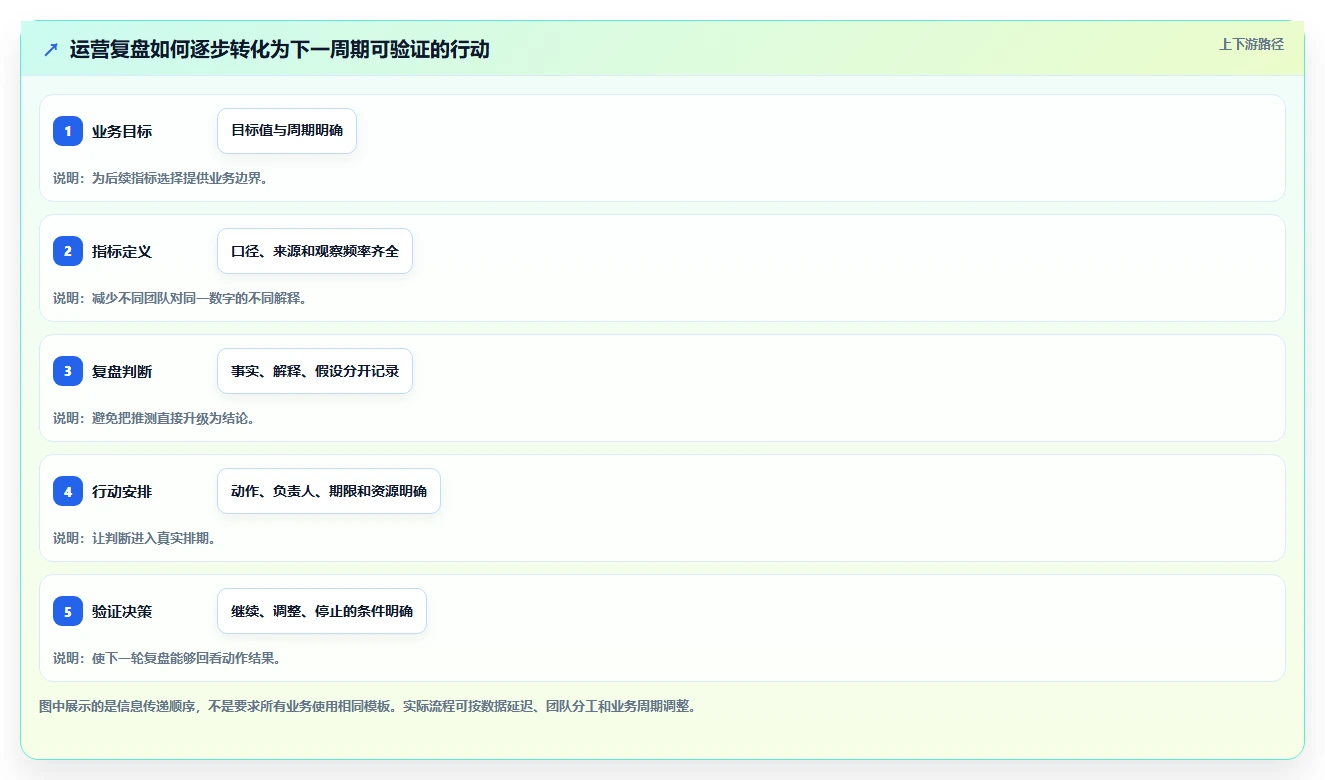This screenshot has height=780, width=1325.
Task: Click the footer text 图中展示的是信息传递顺序
Action: point(117,706)
